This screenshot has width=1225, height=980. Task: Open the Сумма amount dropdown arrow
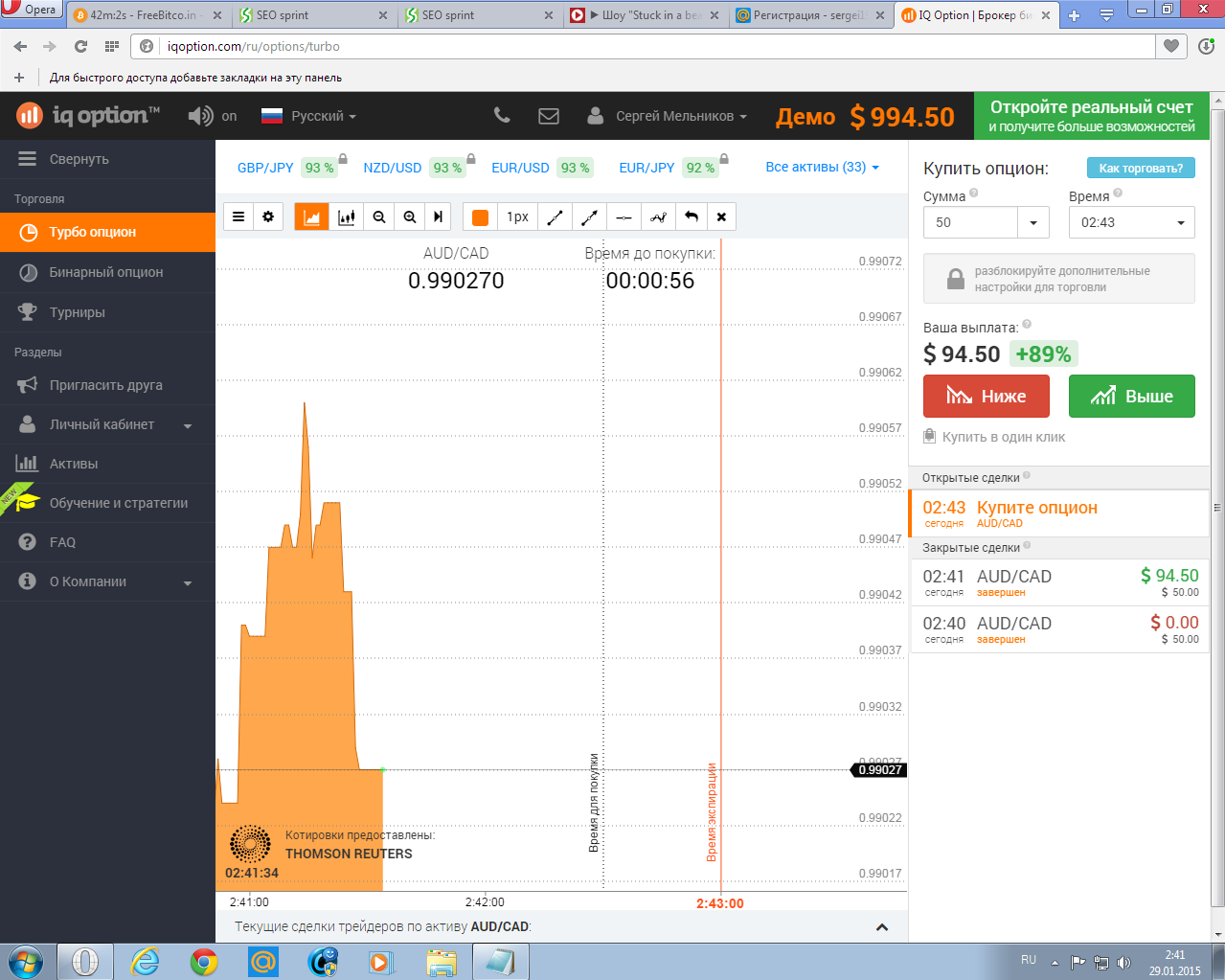pos(1033,222)
